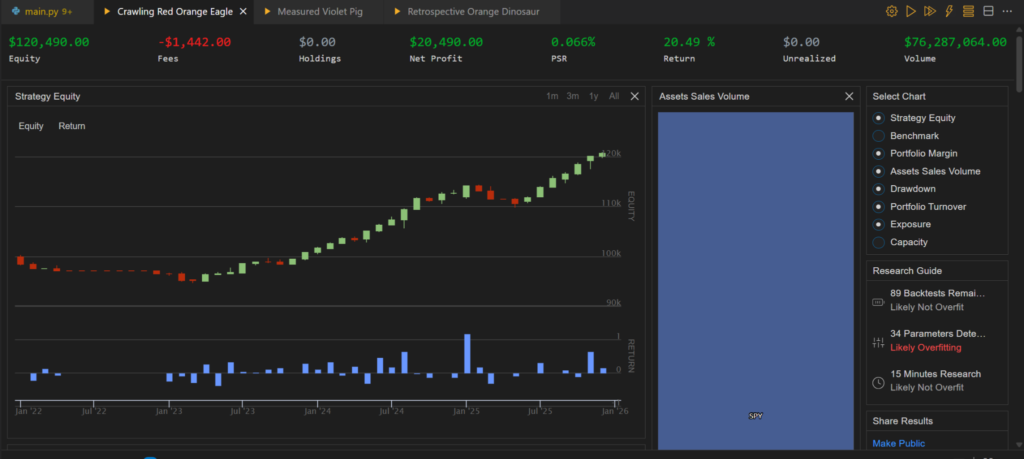Click the Select Chart heading
Screen dimensions: 1024x459
tap(899, 96)
